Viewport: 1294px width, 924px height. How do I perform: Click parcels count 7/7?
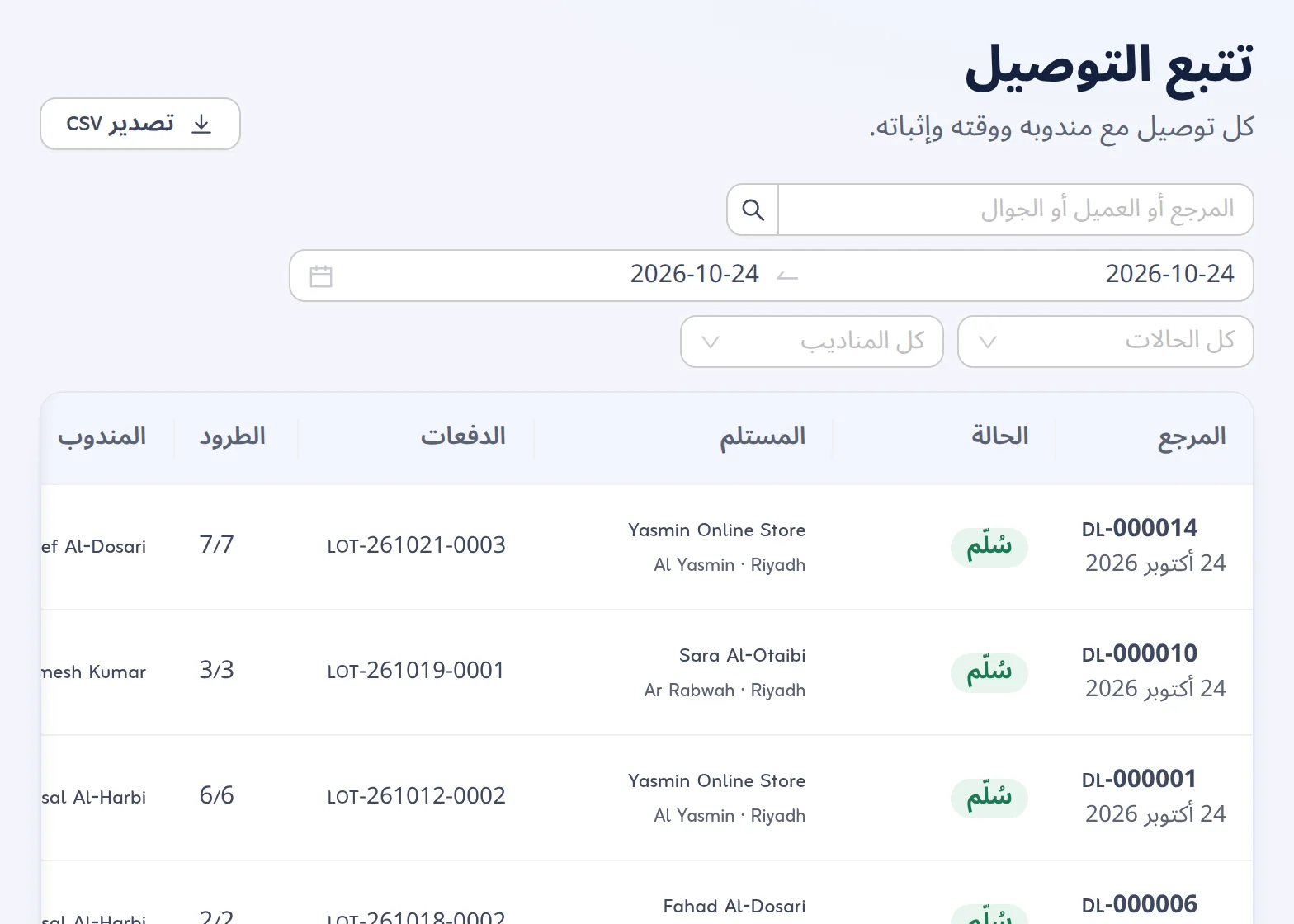click(x=217, y=544)
